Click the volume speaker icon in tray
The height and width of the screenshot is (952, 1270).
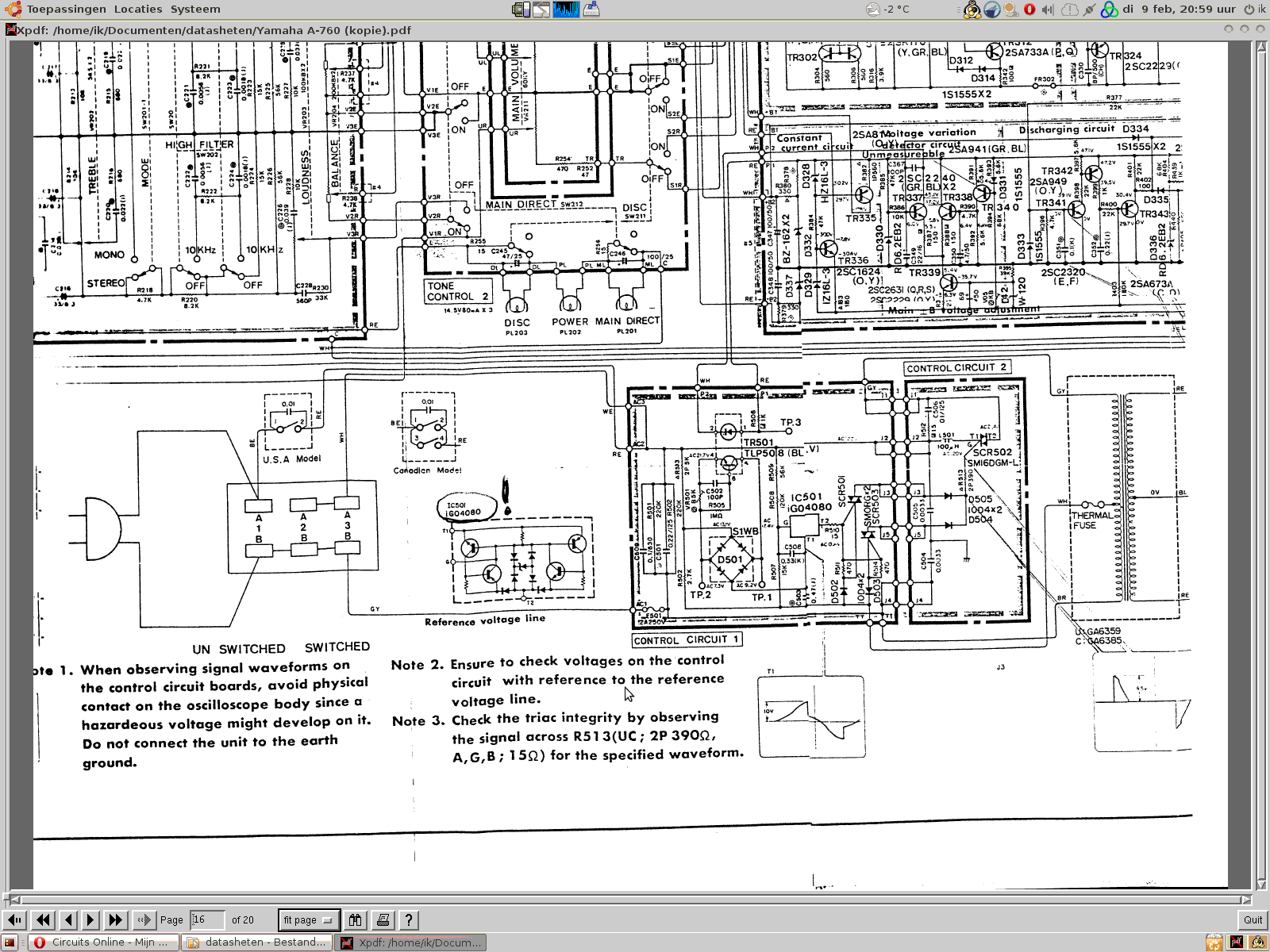pyautogui.click(x=1048, y=10)
